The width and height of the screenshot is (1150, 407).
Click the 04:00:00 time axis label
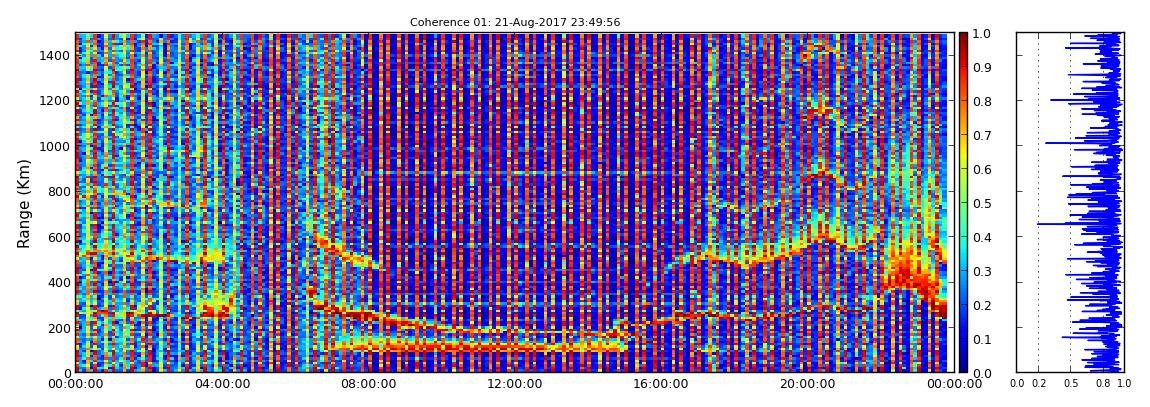click(221, 384)
